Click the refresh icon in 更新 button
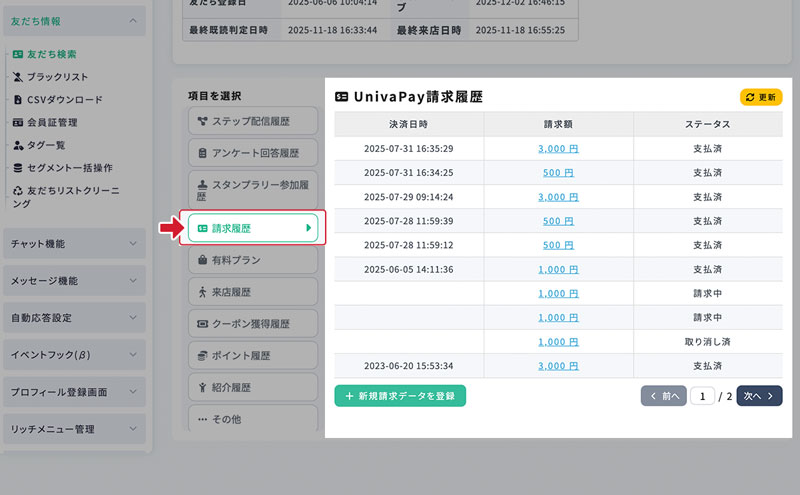The width and height of the screenshot is (800, 495). tap(750, 98)
